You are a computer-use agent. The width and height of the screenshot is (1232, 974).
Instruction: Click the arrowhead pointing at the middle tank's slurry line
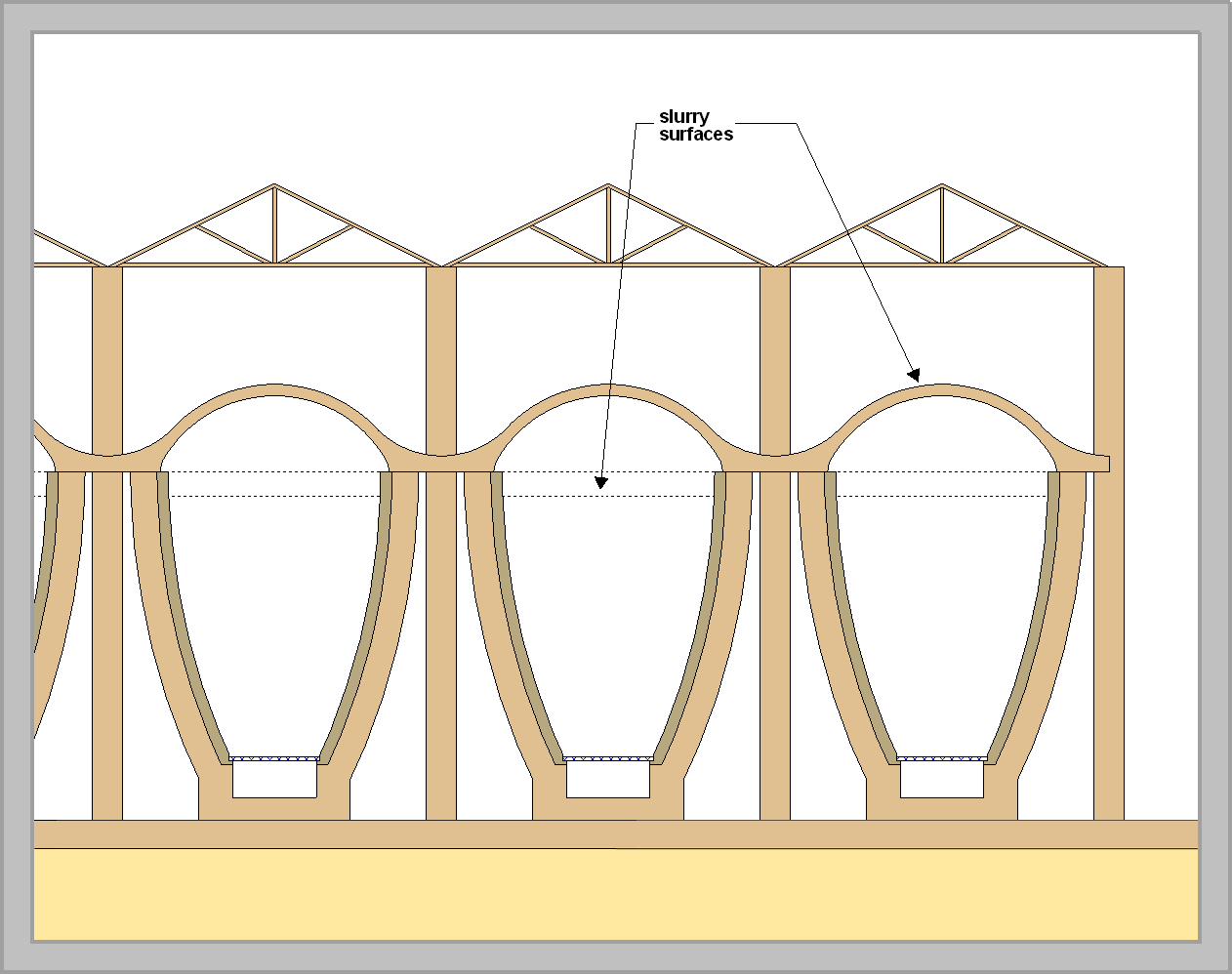click(601, 481)
